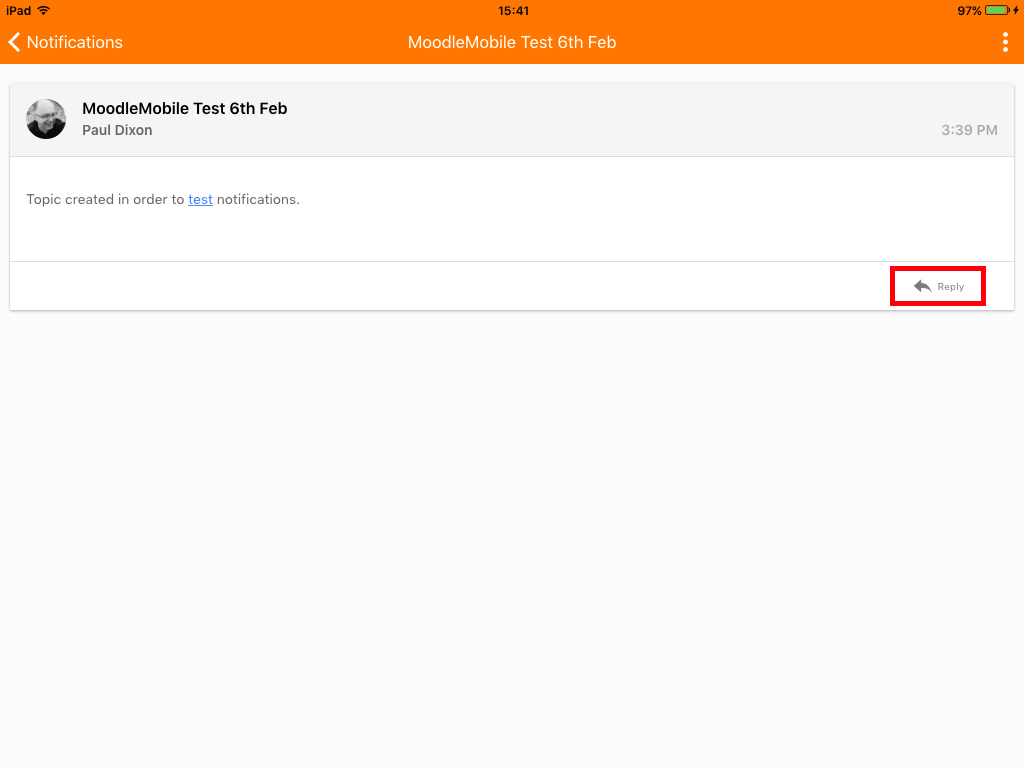Tap the 3:39 PM timestamp

pos(969,130)
